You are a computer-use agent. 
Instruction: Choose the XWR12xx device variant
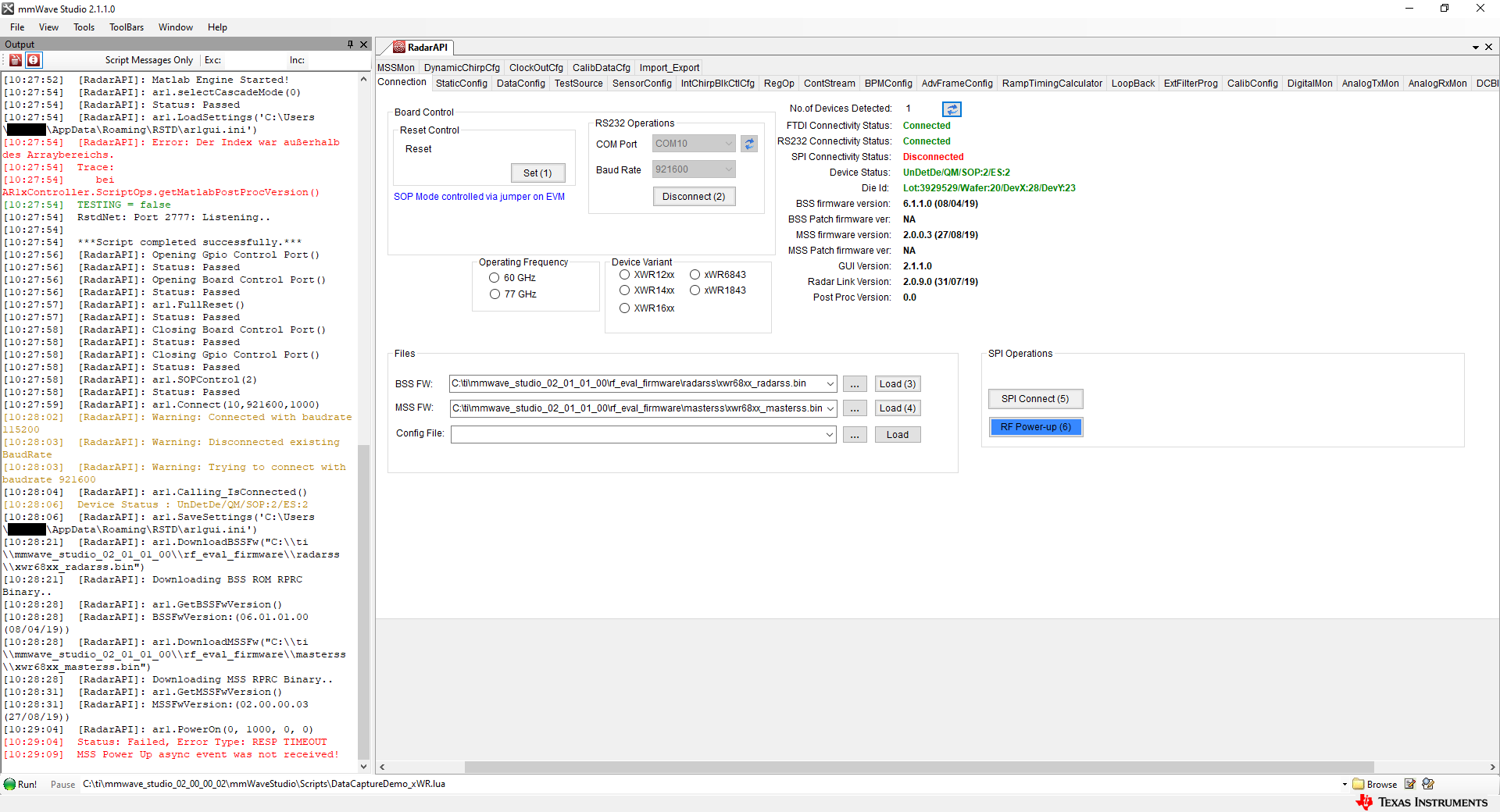click(x=625, y=275)
